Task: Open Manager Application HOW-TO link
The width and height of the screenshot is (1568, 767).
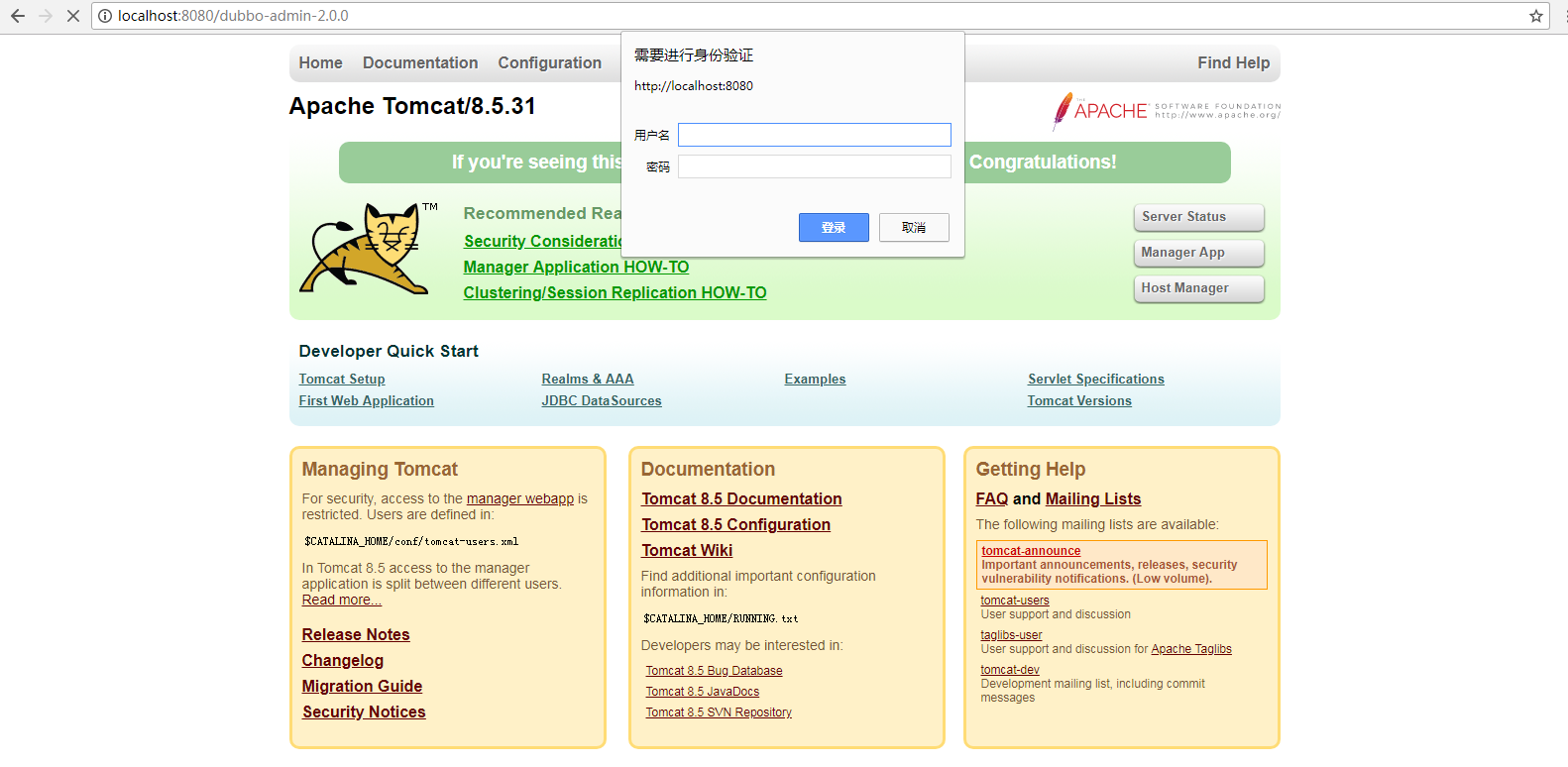Action: [x=576, y=268]
